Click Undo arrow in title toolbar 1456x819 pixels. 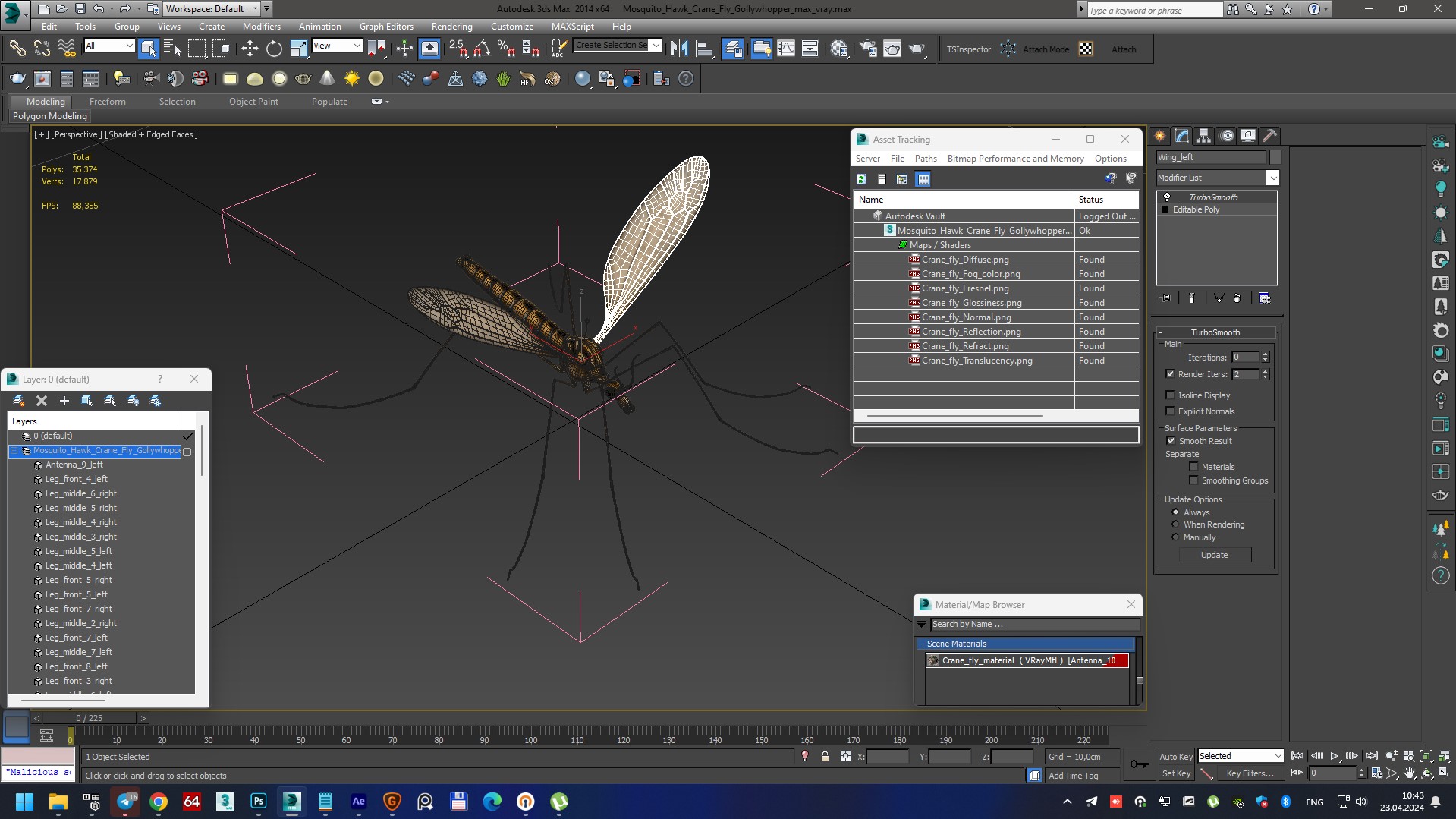tap(99, 9)
